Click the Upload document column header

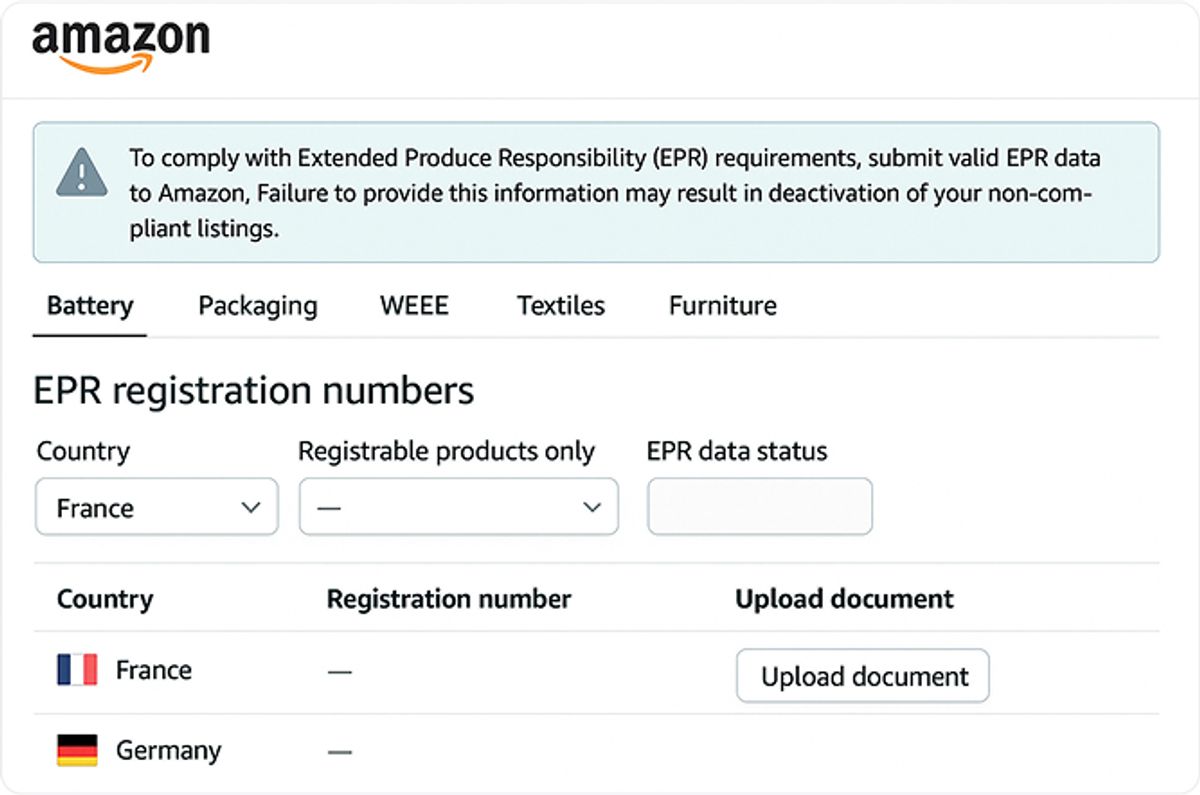pos(845,599)
